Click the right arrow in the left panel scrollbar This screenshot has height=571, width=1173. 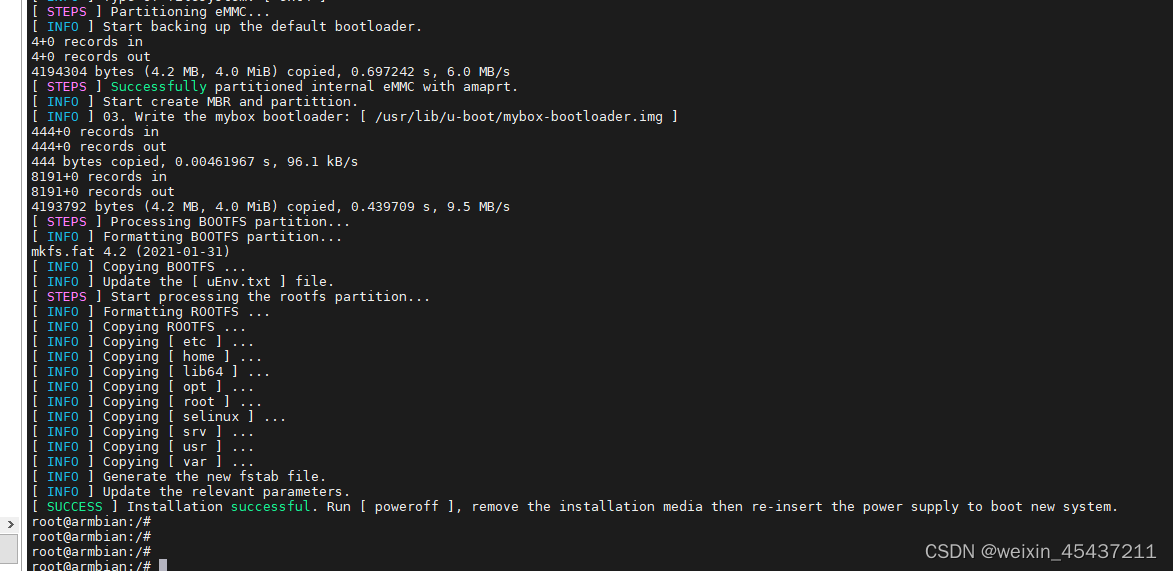11,524
